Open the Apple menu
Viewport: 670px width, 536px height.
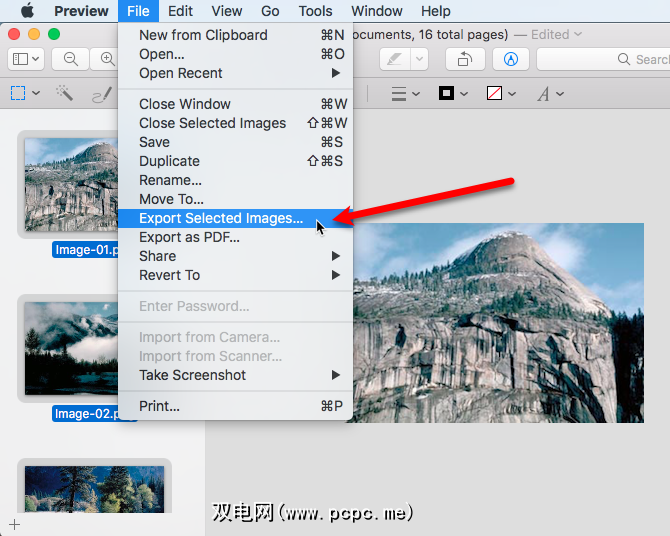click(x=27, y=11)
